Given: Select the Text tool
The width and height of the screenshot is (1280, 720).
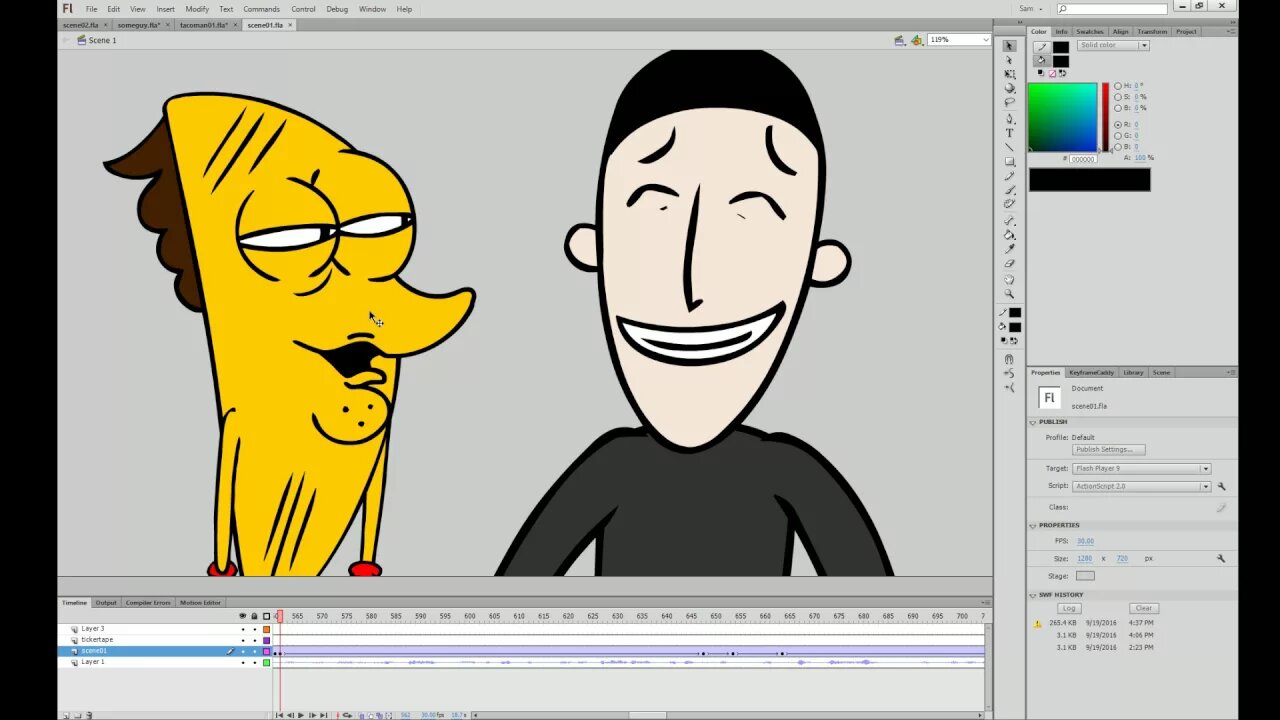Looking at the screenshot, I should point(1009,133).
